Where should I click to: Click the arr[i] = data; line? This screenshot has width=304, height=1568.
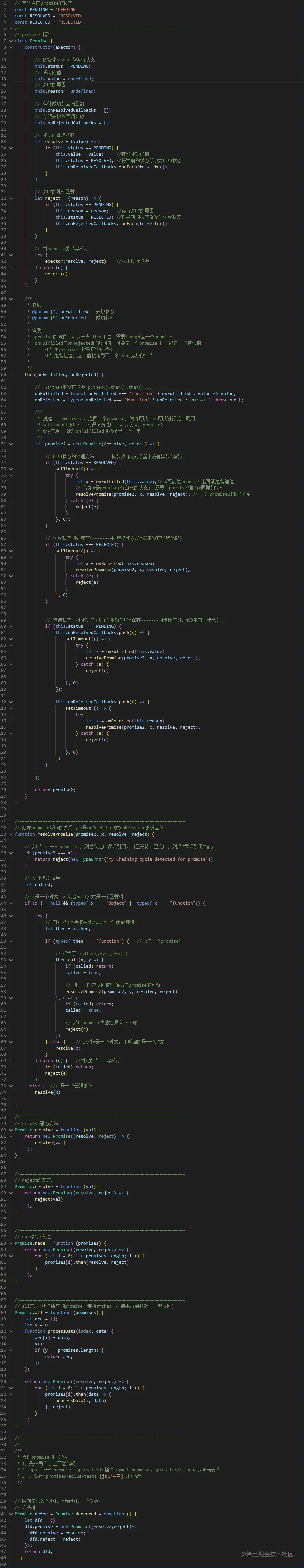(52, 1337)
